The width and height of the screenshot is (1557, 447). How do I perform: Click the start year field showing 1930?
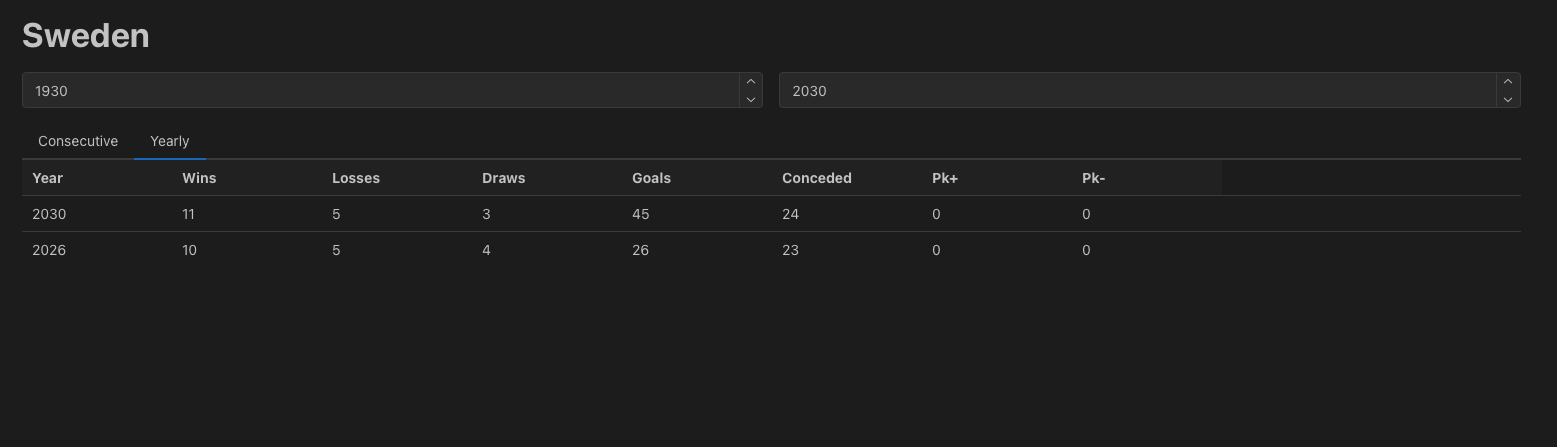pos(380,91)
